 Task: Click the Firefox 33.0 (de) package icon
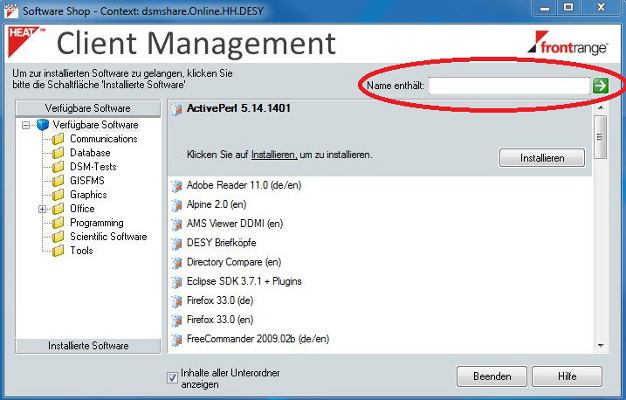(x=176, y=301)
